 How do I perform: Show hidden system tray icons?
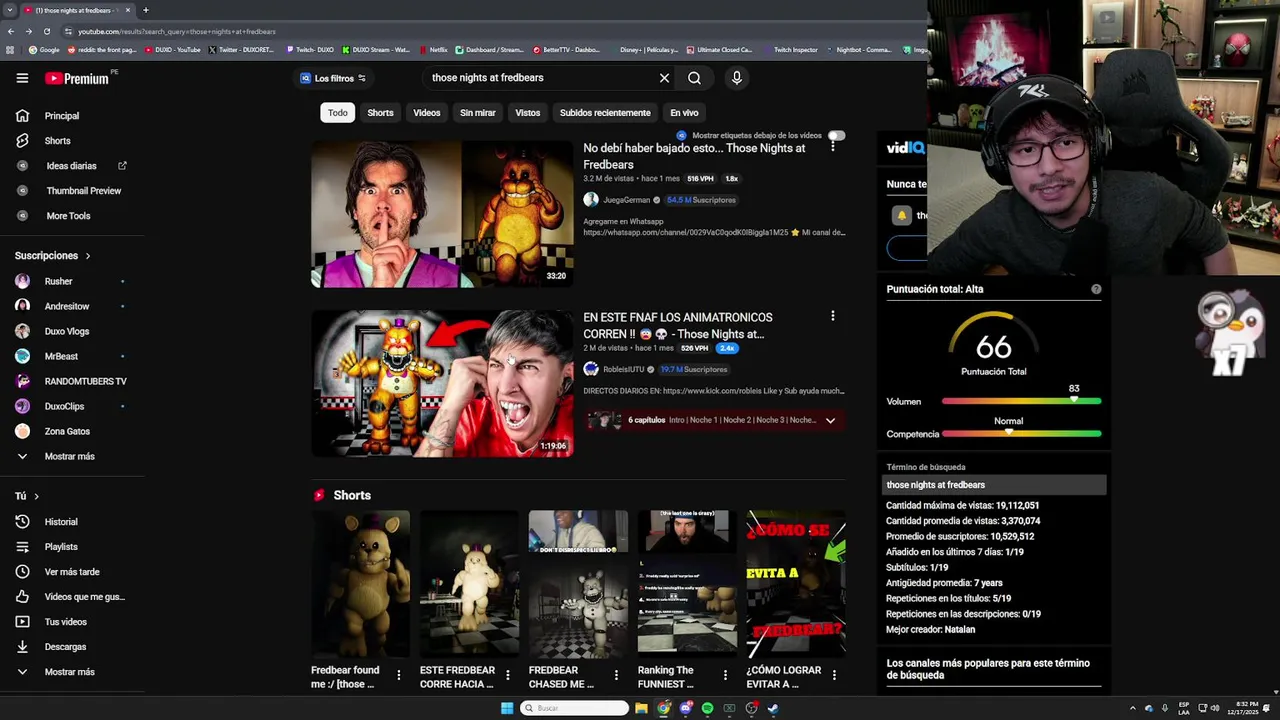point(1133,708)
